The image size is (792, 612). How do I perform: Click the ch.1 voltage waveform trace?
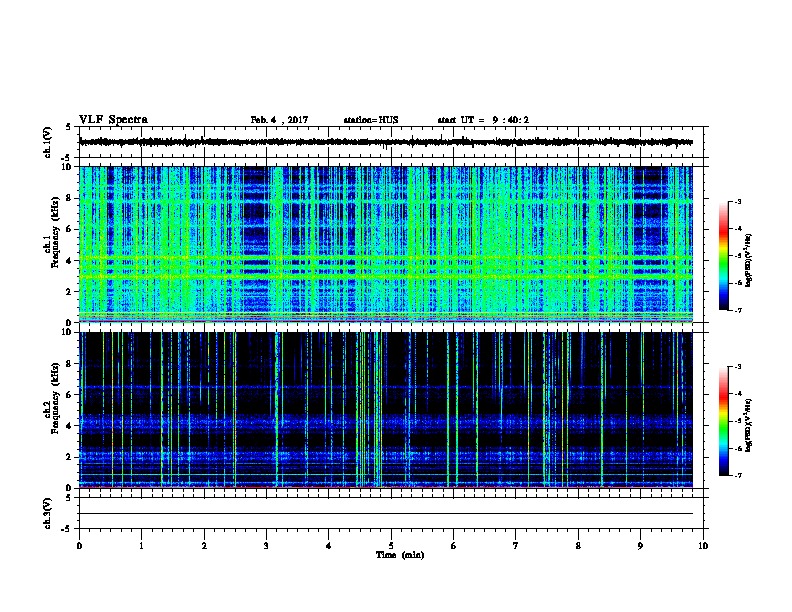[386, 142]
